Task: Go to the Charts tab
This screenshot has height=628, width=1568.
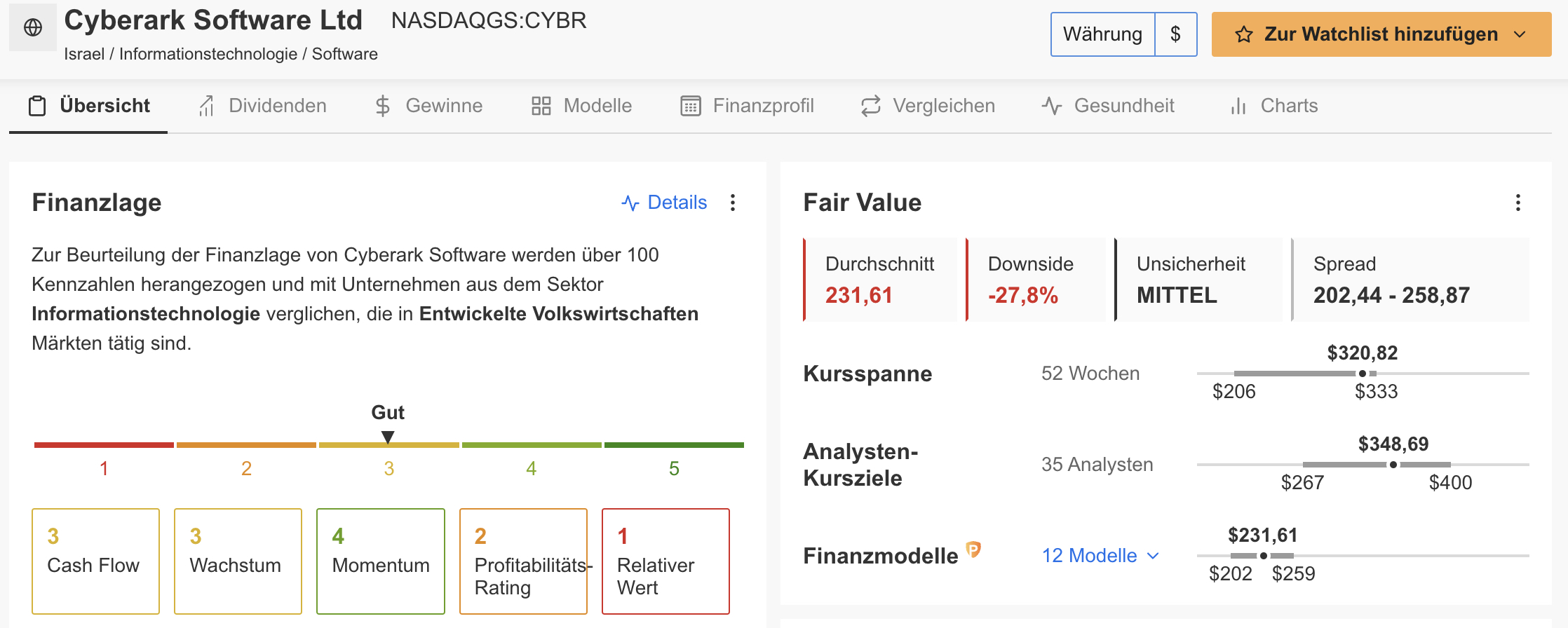Action: (x=1273, y=106)
